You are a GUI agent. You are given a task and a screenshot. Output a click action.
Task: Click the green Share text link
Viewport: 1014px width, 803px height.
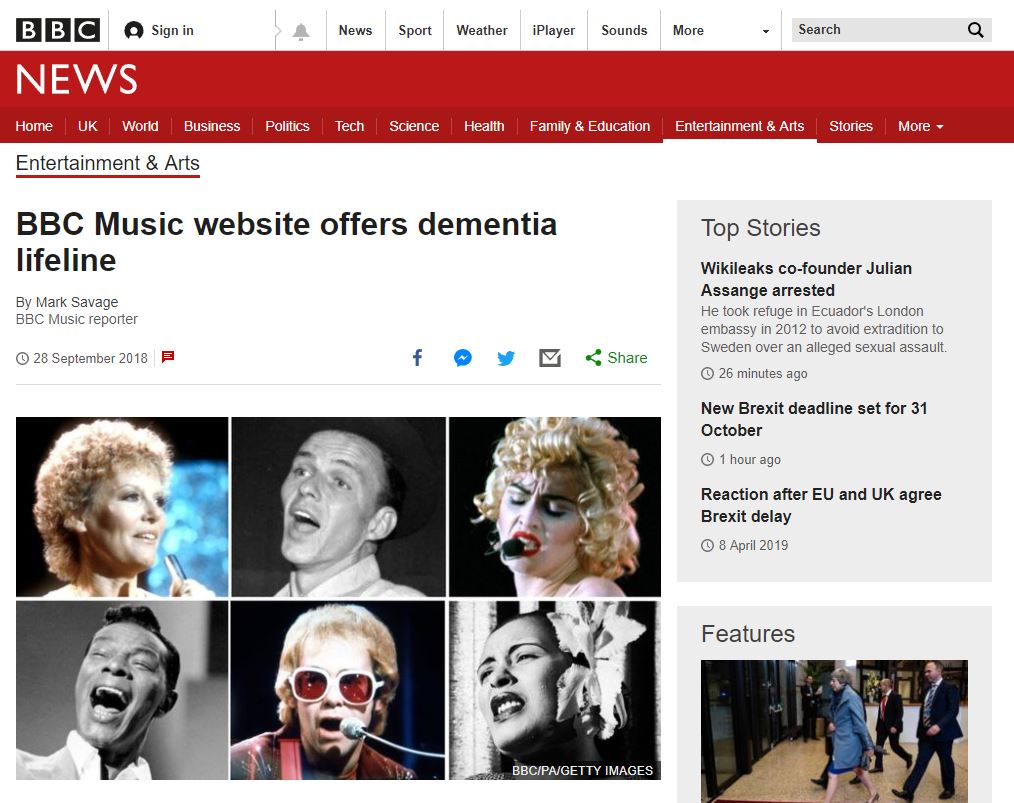coord(627,358)
